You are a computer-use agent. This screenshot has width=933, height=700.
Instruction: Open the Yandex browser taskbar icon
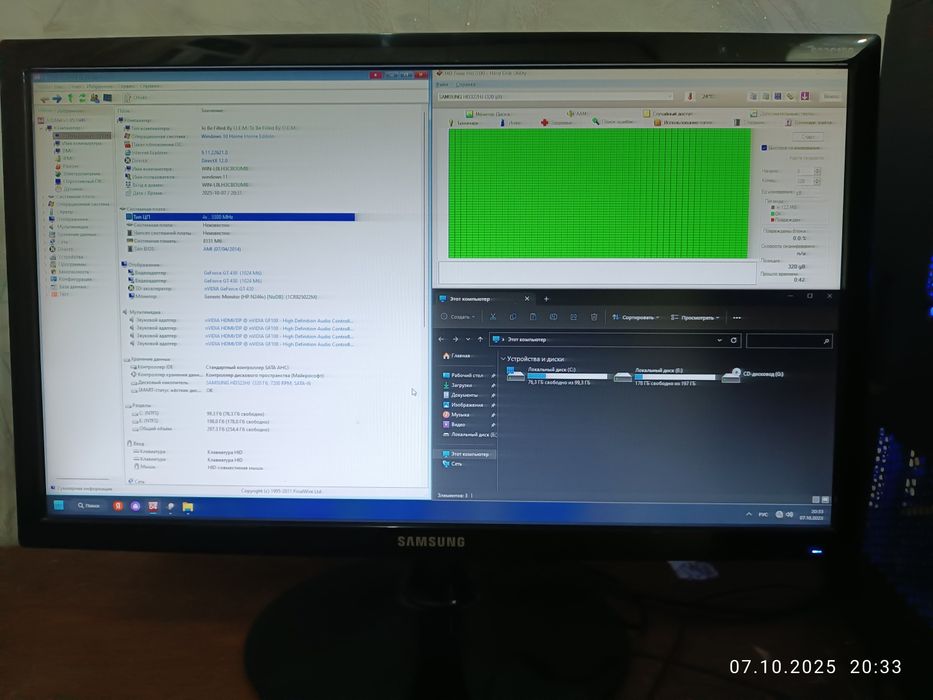[118, 506]
